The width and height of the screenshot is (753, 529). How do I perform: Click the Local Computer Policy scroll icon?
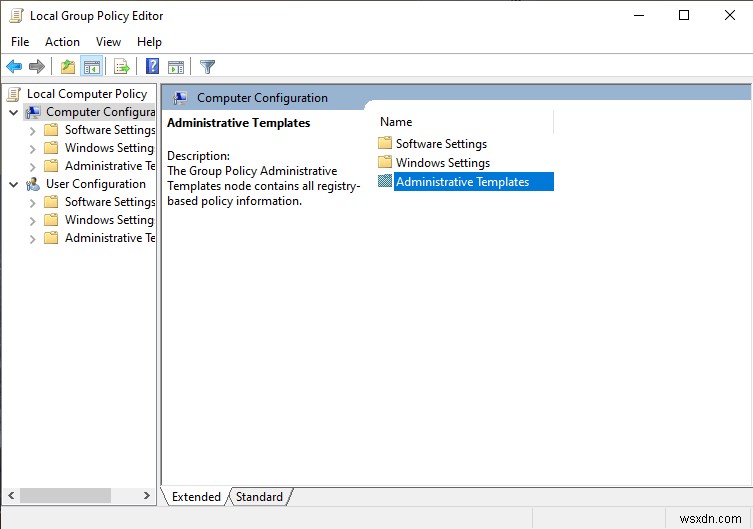(x=14, y=94)
